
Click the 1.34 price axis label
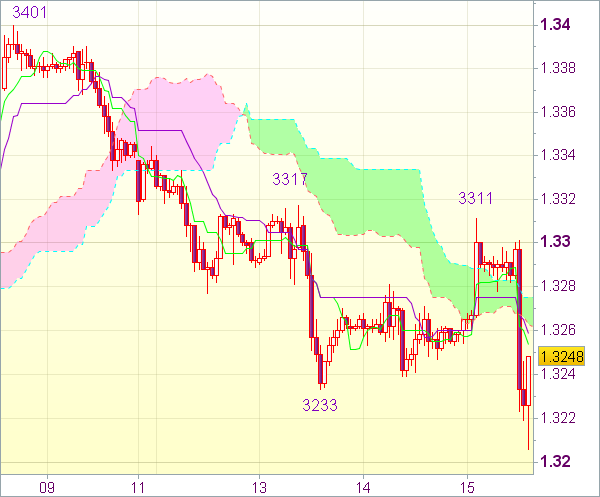[555, 25]
